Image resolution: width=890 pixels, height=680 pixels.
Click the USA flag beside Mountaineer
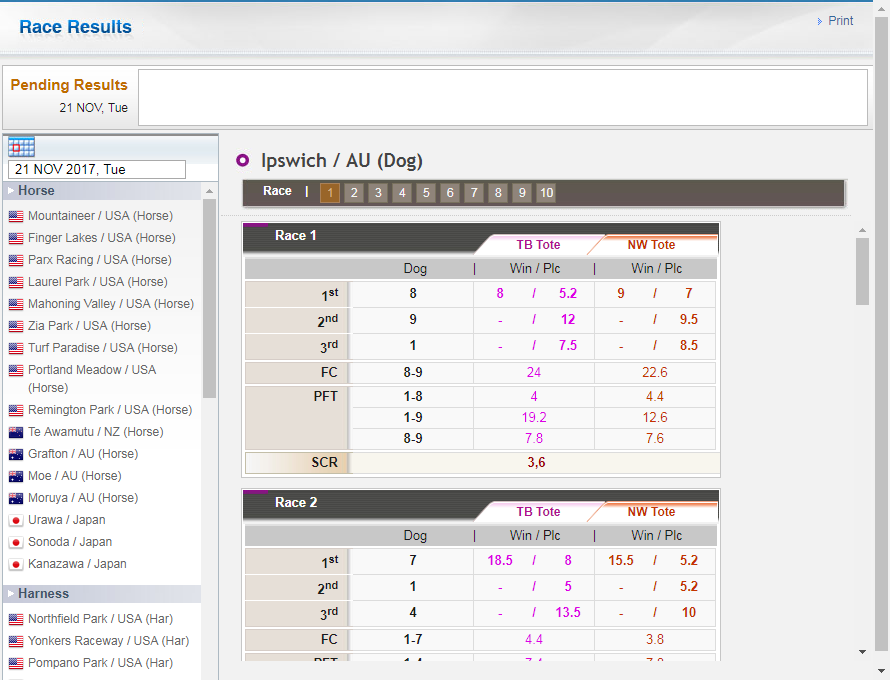16,216
